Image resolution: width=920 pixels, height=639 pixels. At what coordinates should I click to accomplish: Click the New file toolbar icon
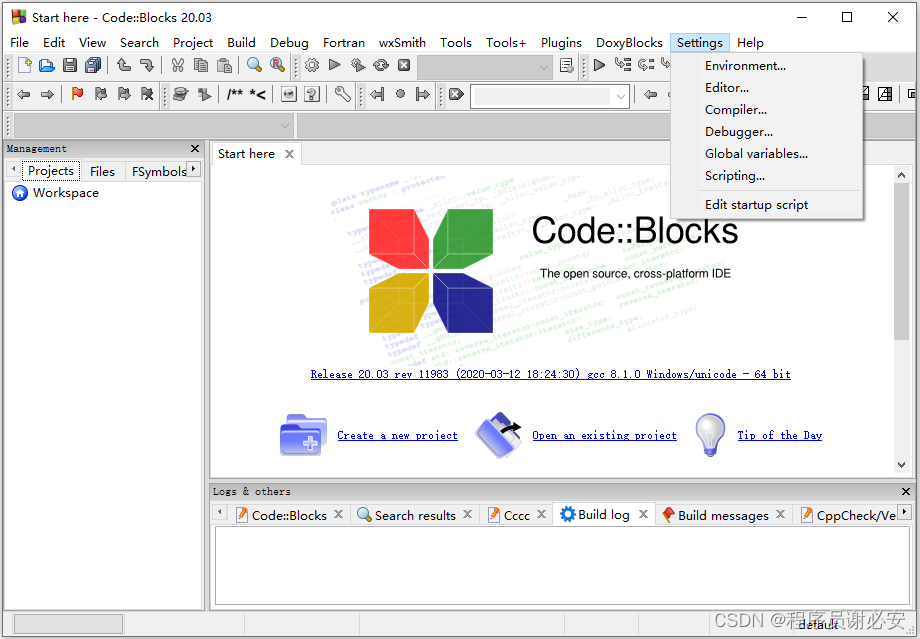tap(24, 65)
